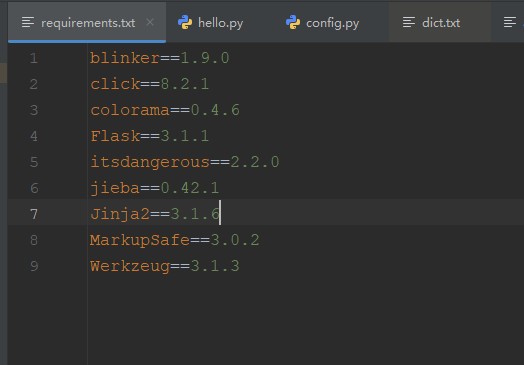Click the Jinja2==3.1.6 line

point(155,214)
